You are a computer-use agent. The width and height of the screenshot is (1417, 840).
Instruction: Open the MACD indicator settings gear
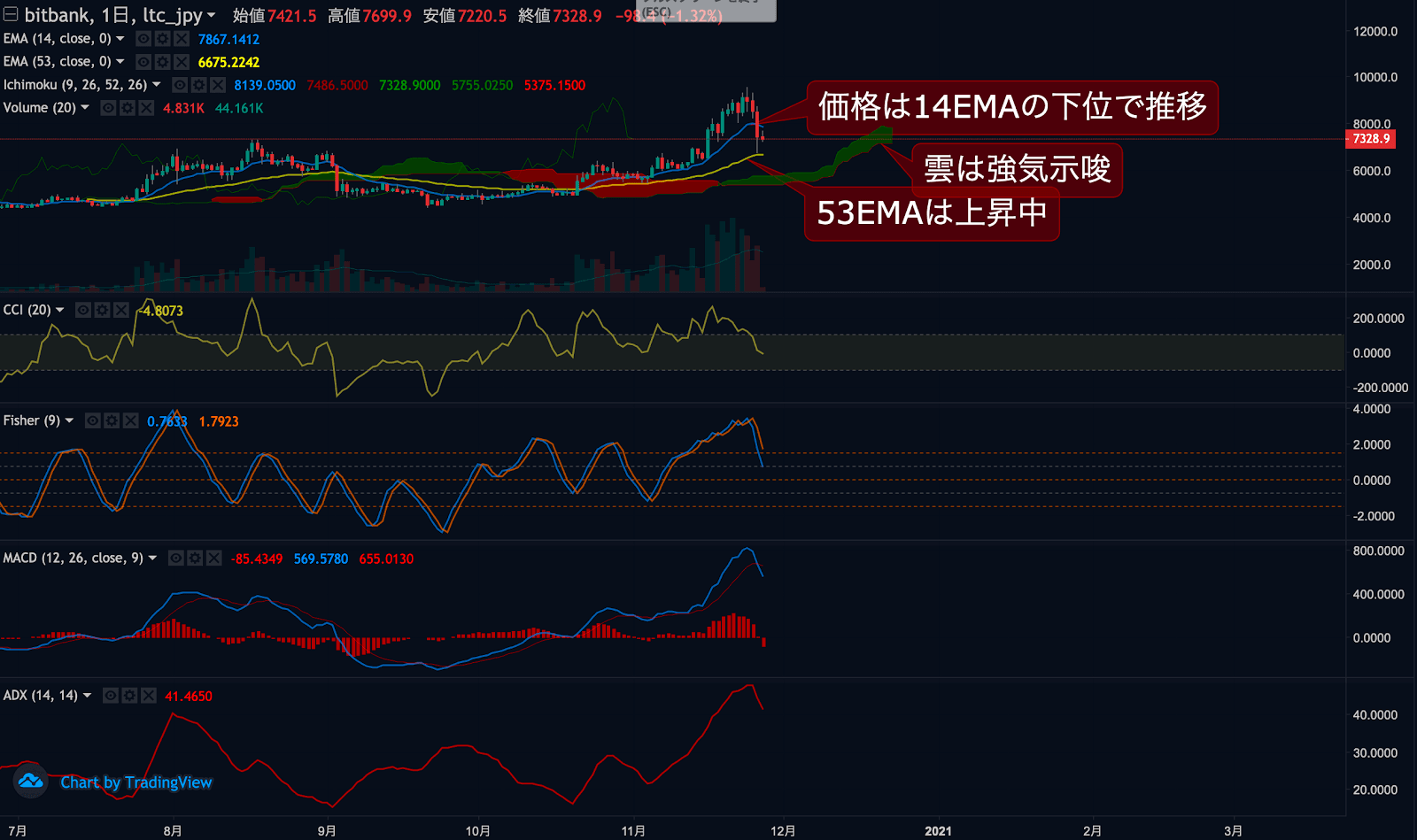[x=195, y=559]
